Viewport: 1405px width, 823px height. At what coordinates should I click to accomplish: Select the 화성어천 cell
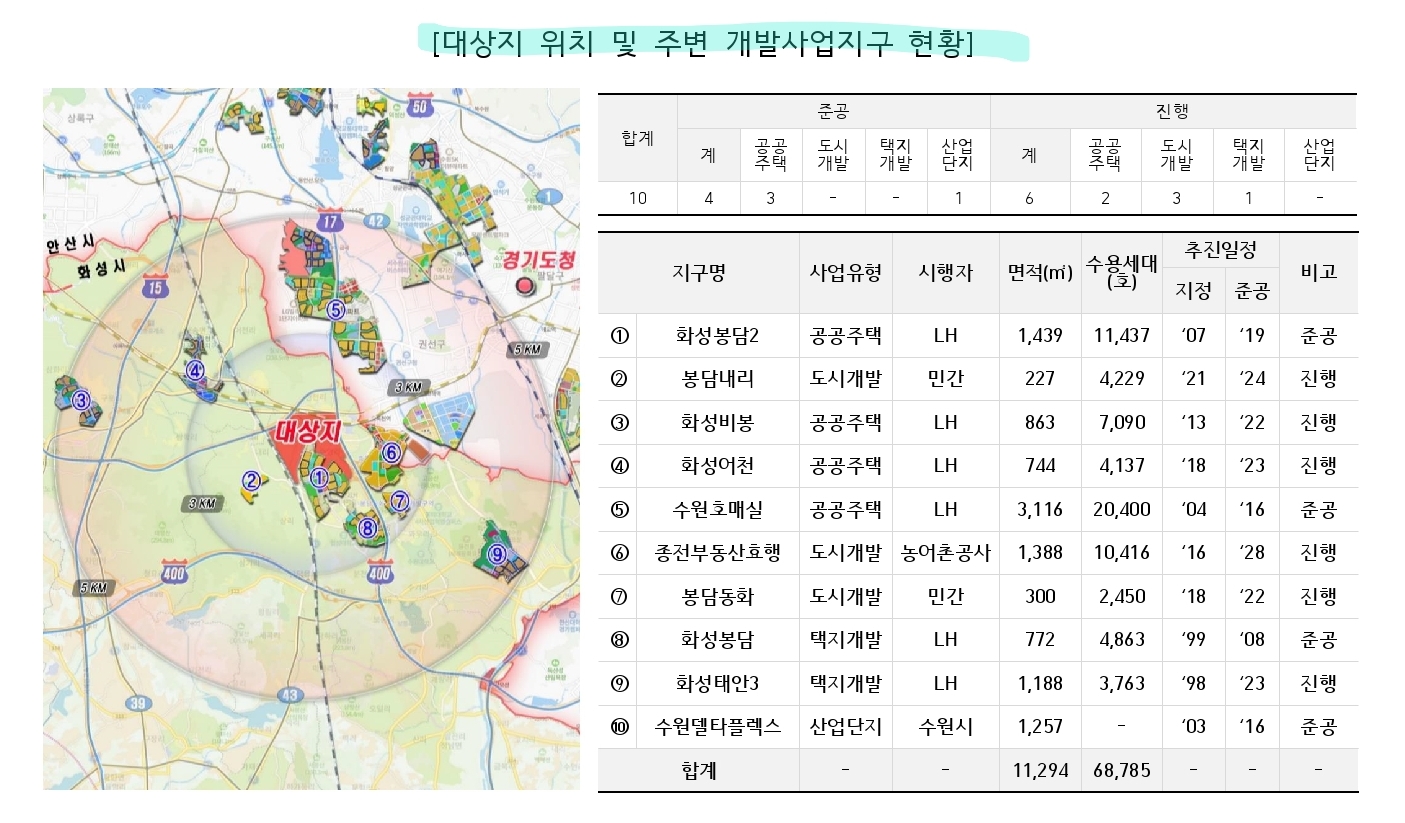click(717, 466)
